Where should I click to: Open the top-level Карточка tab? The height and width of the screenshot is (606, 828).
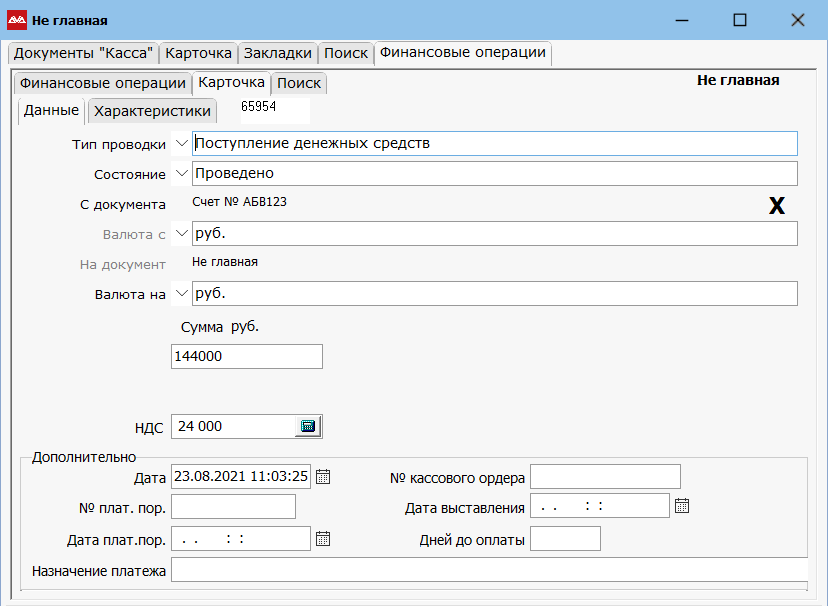point(199,53)
